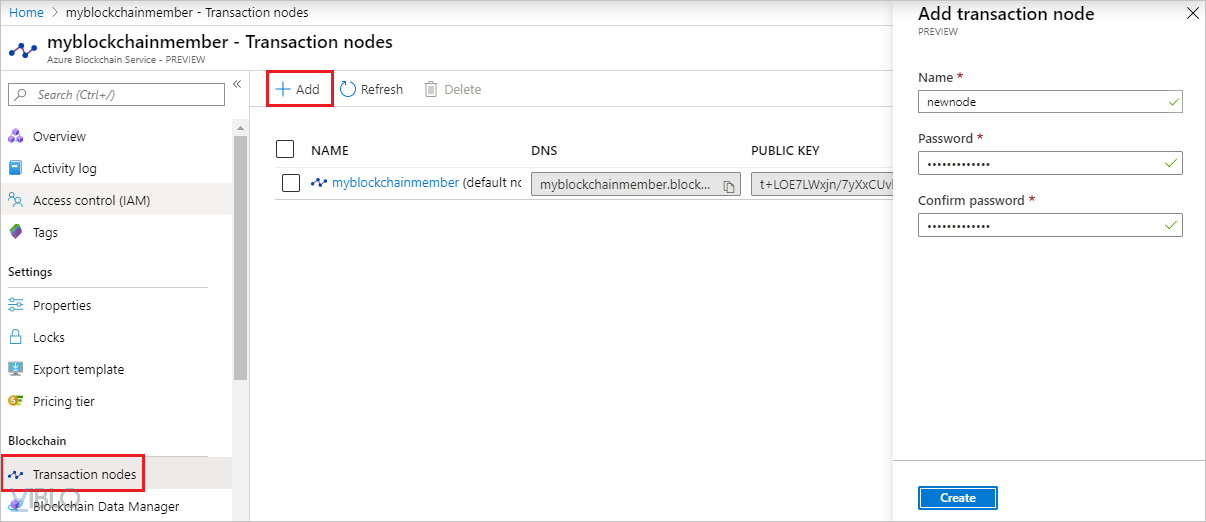The image size is (1206, 522).
Task: Focus the Confirm password field
Action: [x=1040, y=225]
